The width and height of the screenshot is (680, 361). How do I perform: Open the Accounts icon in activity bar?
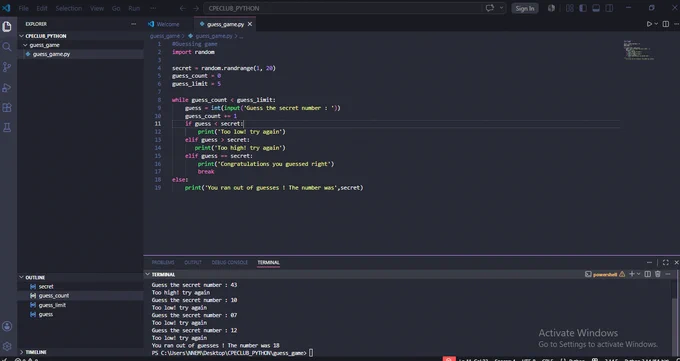tap(7, 326)
